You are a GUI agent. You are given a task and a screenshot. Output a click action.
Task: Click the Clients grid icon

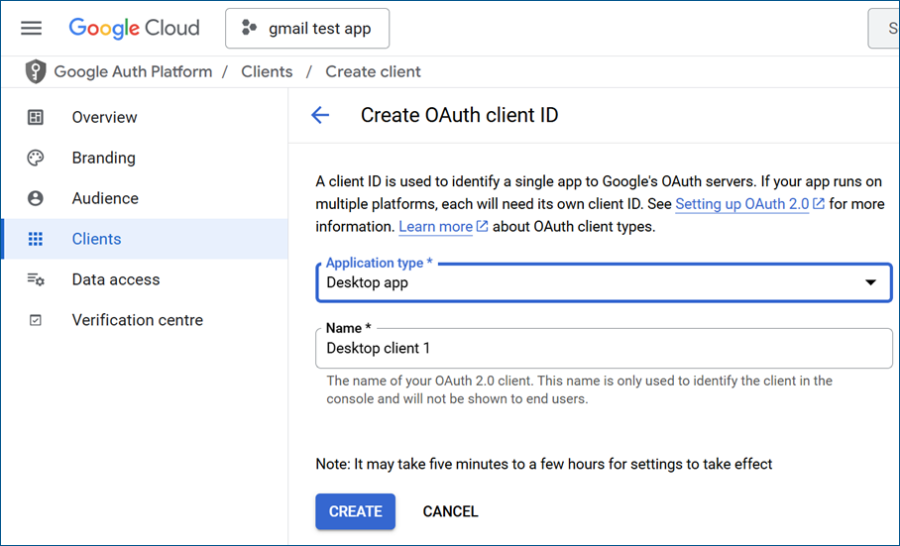(36, 239)
